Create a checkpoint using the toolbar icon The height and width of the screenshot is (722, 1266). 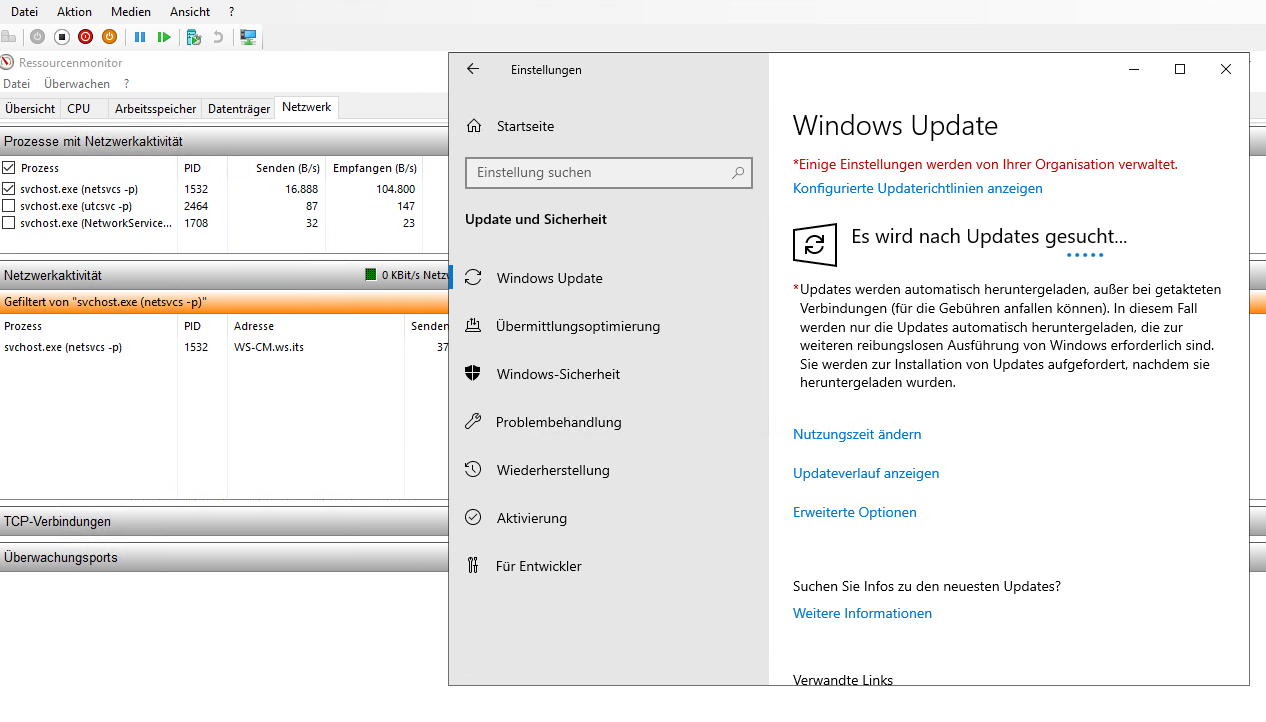point(194,37)
